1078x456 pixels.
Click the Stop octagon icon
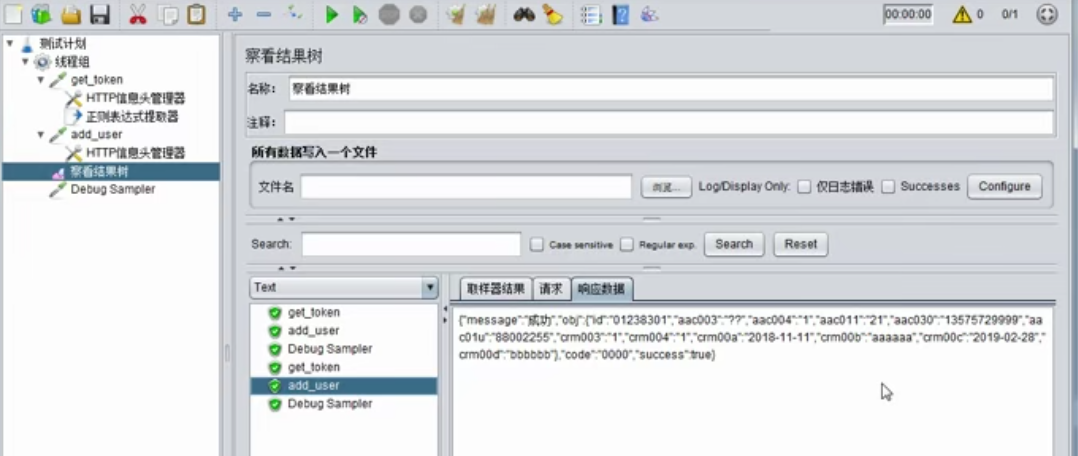(389, 14)
